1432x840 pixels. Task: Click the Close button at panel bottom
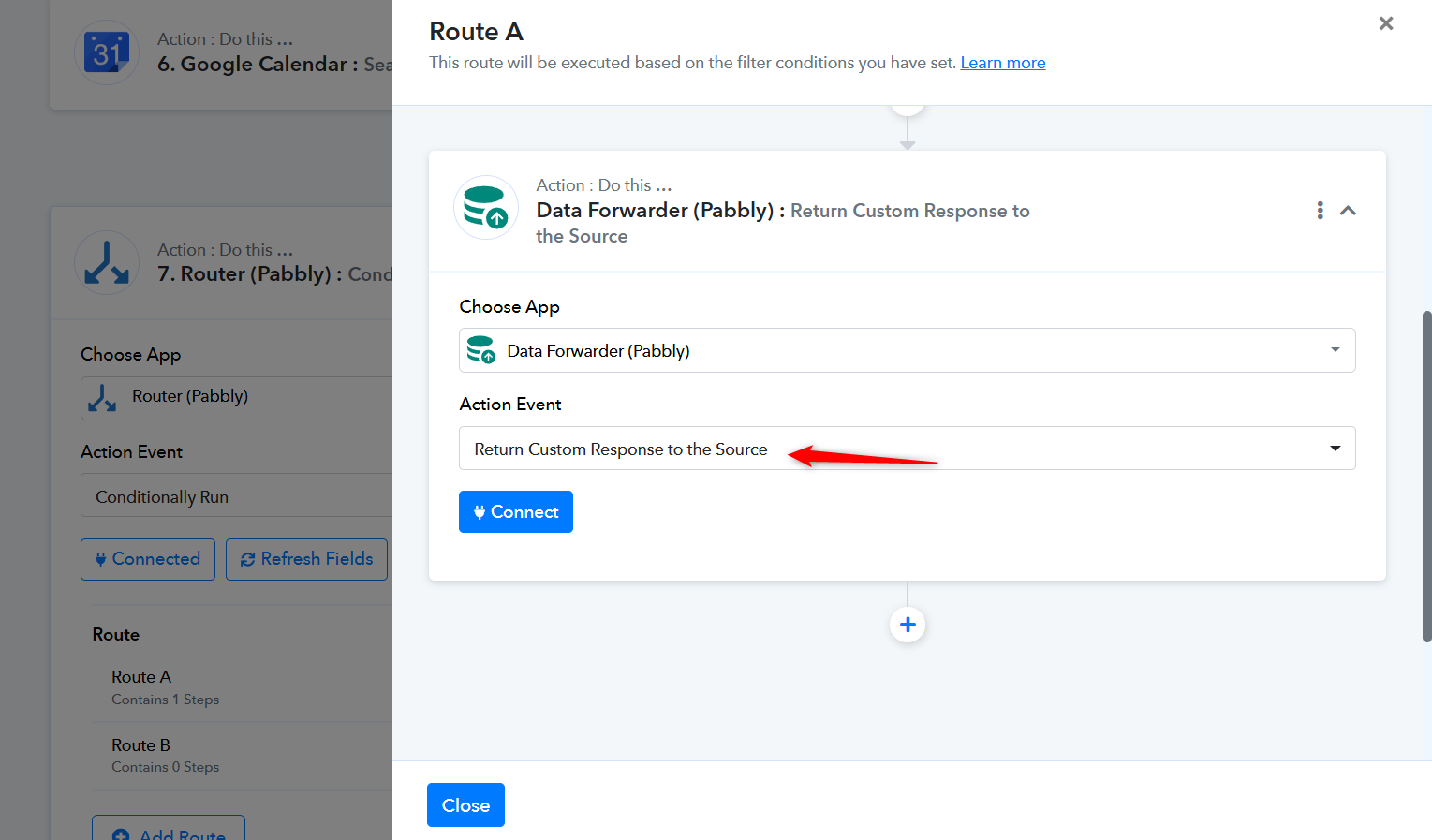(465, 805)
